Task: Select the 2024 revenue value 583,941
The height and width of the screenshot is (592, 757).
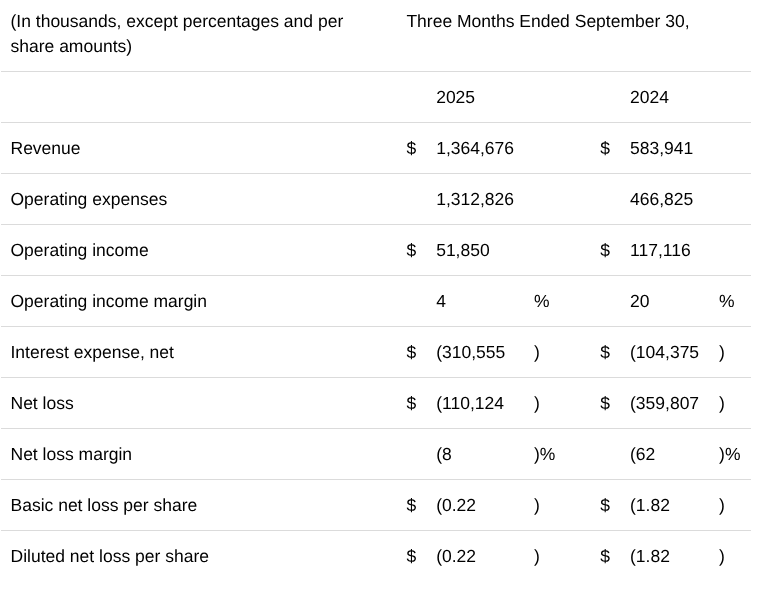Action: pos(661,148)
